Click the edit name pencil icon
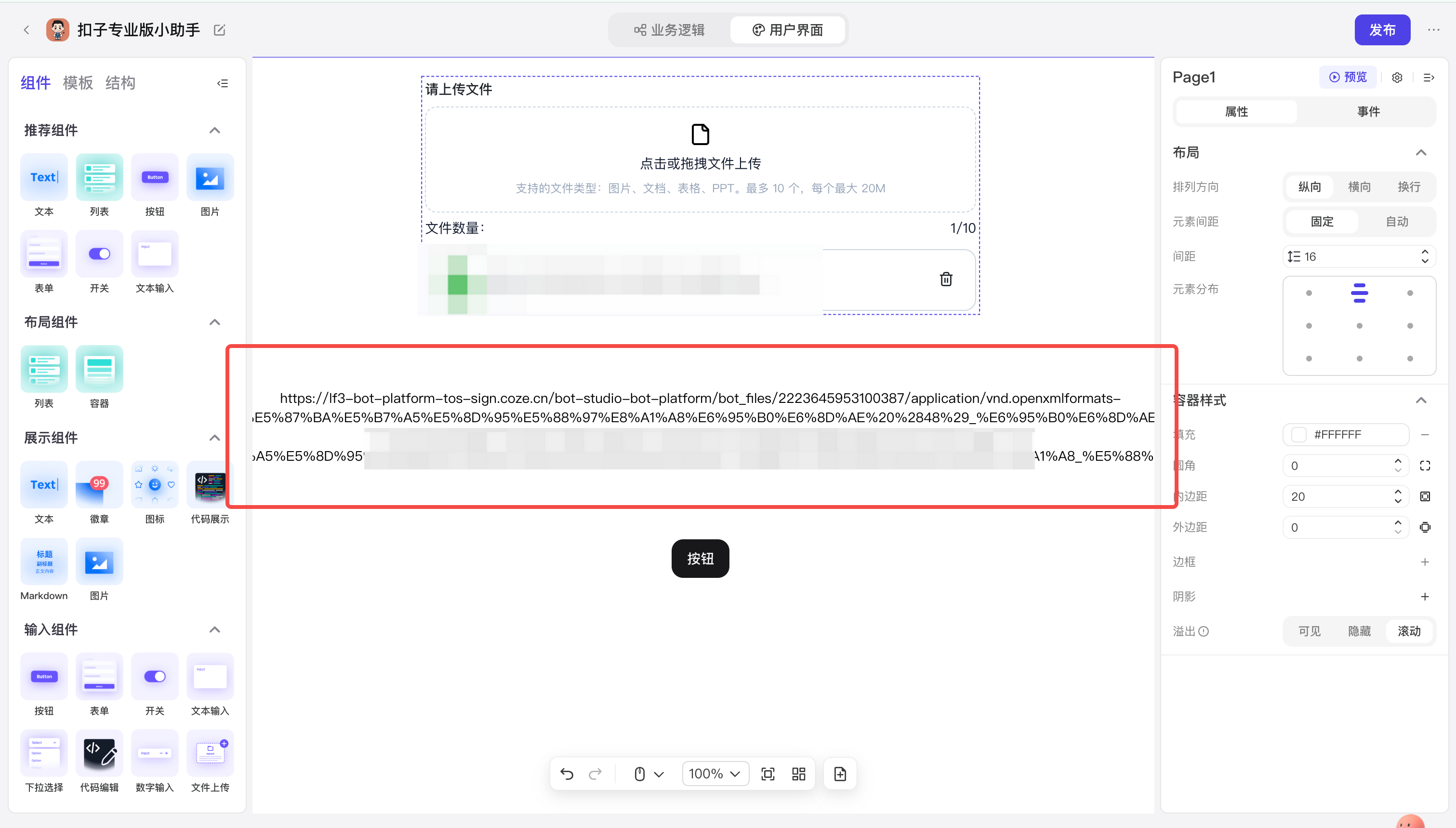Image resolution: width=1456 pixels, height=828 pixels. (219, 30)
